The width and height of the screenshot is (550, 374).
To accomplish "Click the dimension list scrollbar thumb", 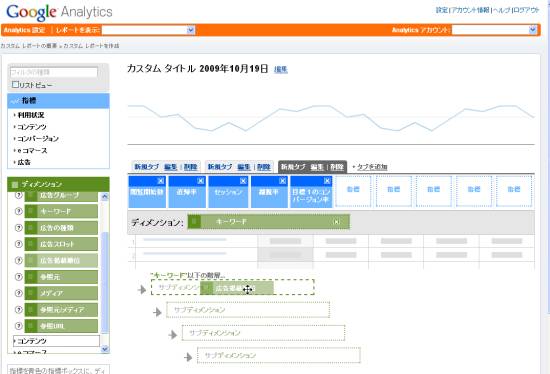I will pos(105,282).
